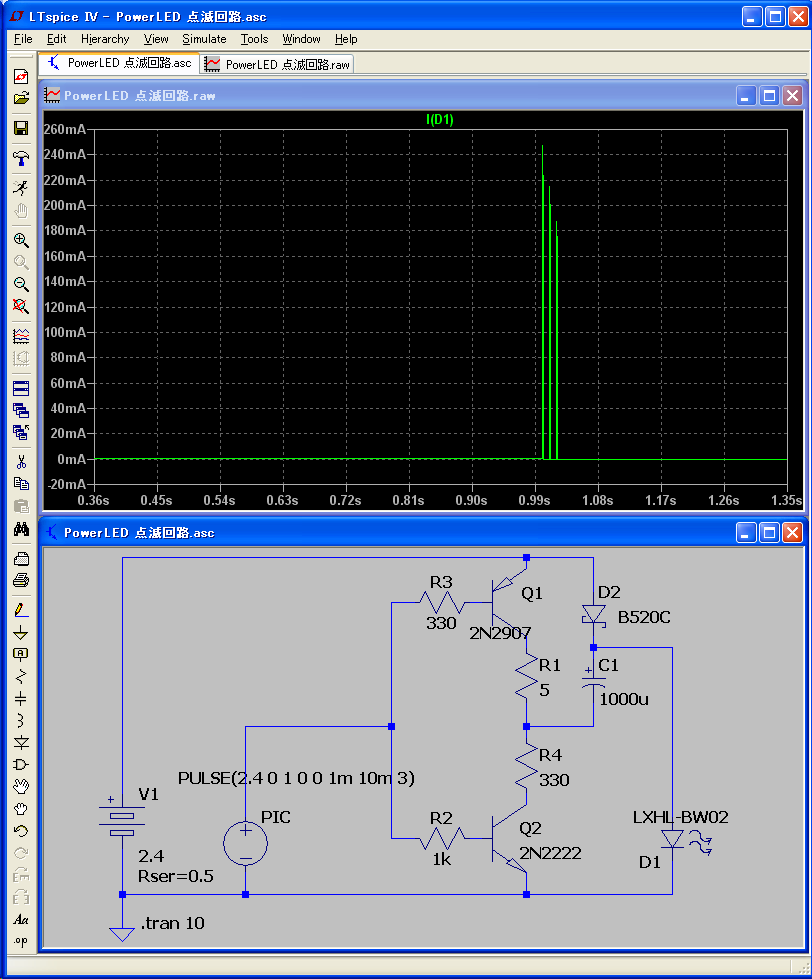Viewport: 812px width, 979px height.
Task: Click the Cut scissors icon
Action: [21, 462]
